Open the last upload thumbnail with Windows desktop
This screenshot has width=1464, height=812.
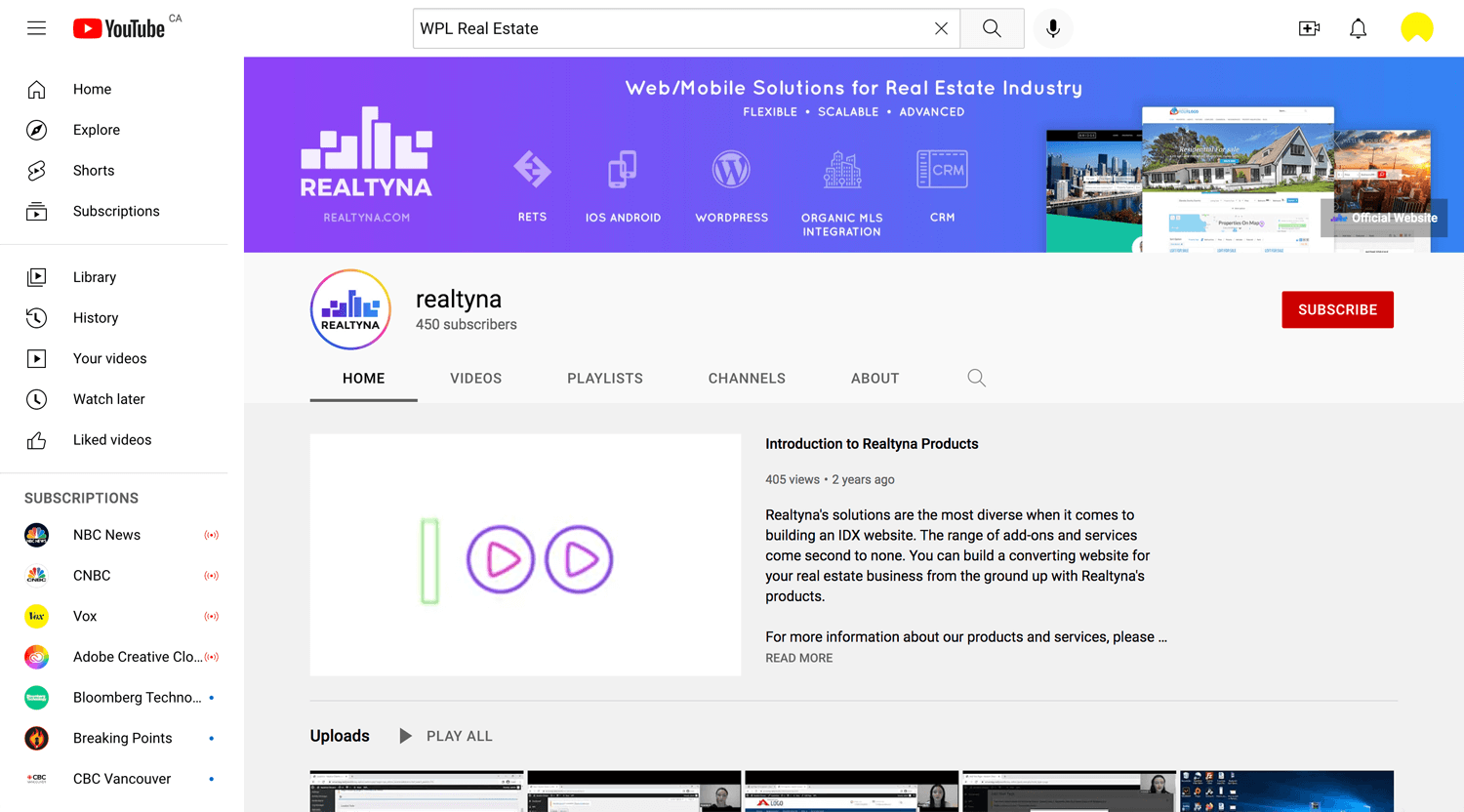click(1286, 792)
